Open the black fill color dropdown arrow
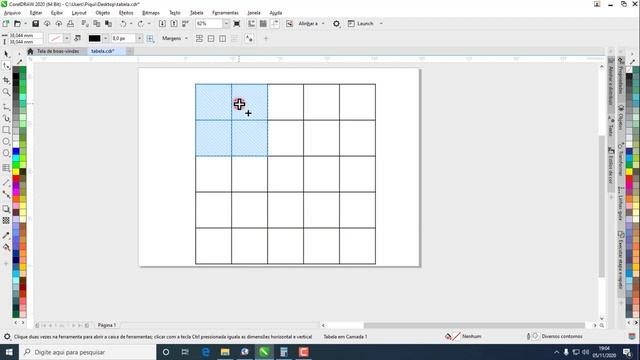640x360 pixels. tap(106, 38)
